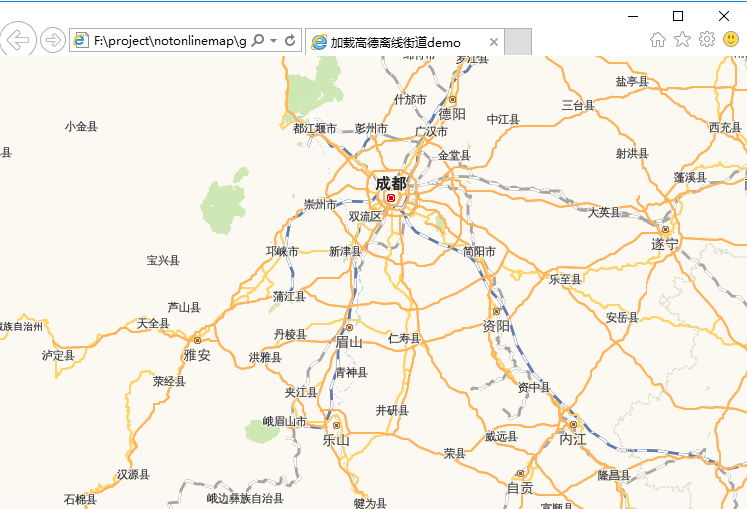Click the browser Forward arrow button
747x509 pixels.
tap(52, 40)
